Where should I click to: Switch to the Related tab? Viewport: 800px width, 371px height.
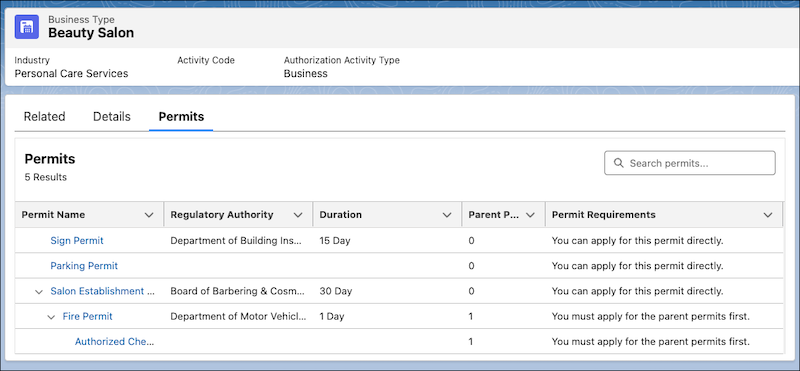tap(44, 116)
